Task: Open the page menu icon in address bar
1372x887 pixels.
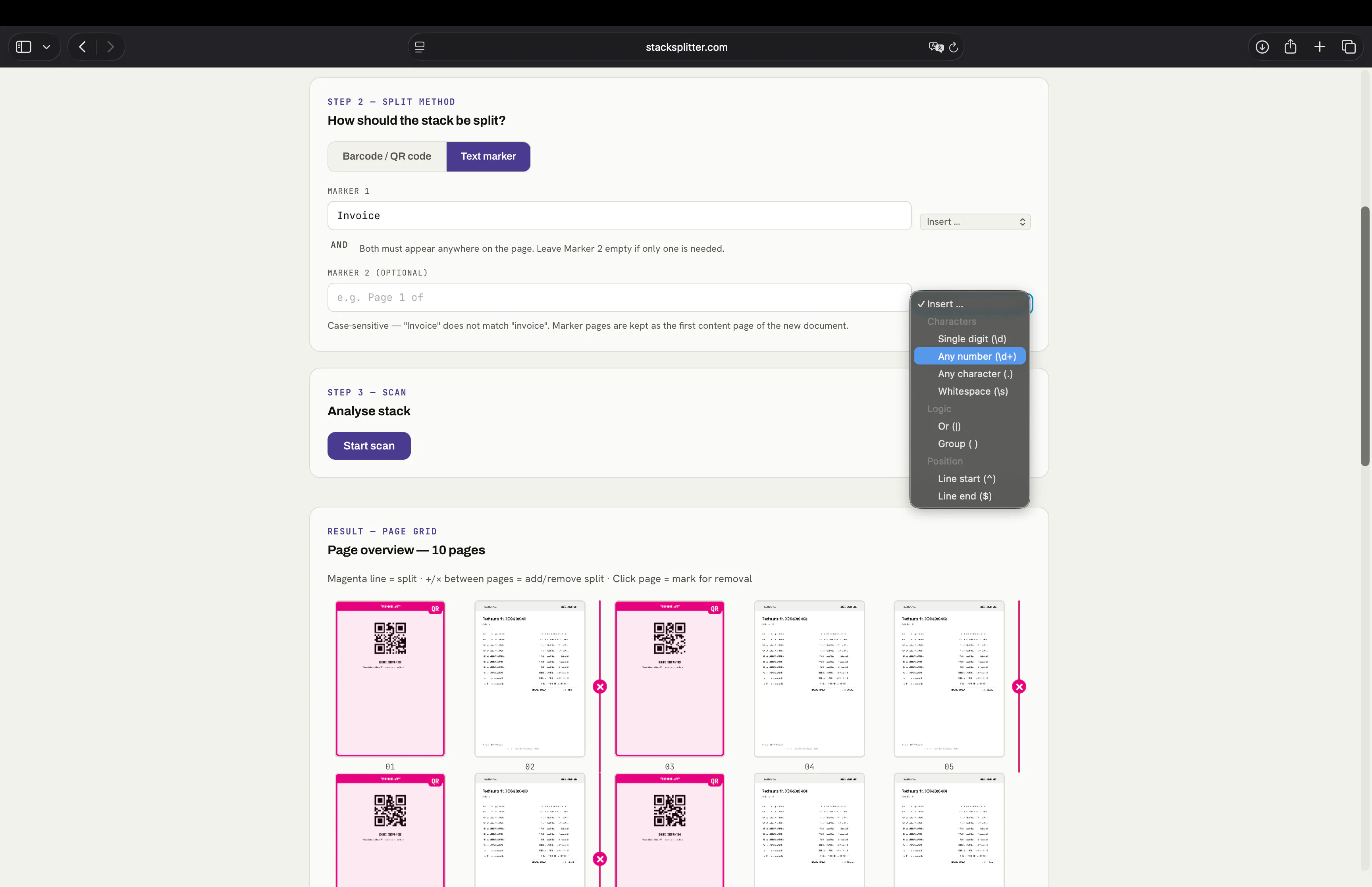Action: (420, 47)
